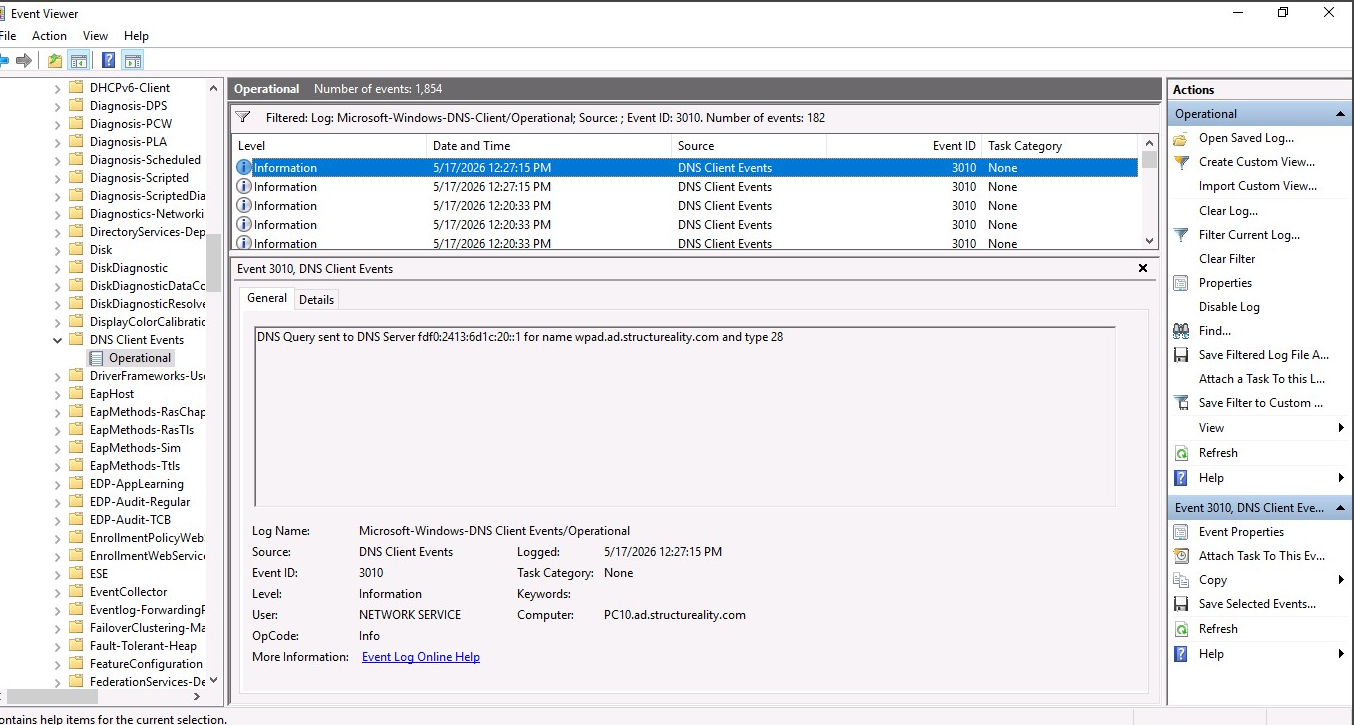Click the Event Properties icon

pos(1181,532)
